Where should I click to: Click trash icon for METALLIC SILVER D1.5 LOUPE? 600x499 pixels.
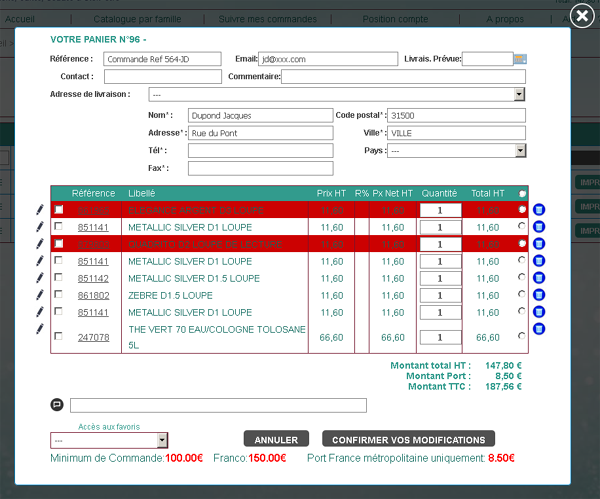[x=539, y=278]
